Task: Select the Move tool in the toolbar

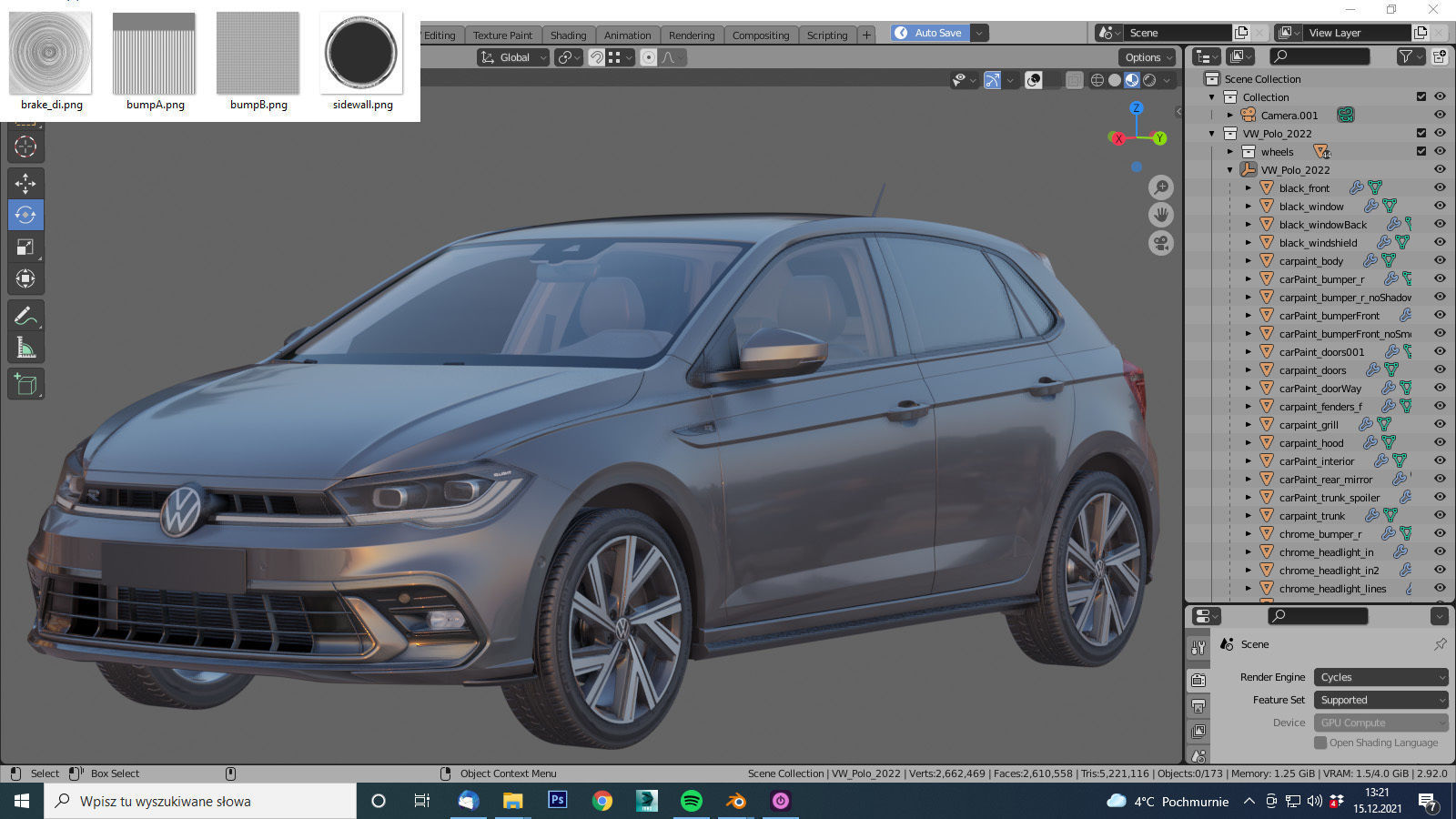Action: point(25,183)
